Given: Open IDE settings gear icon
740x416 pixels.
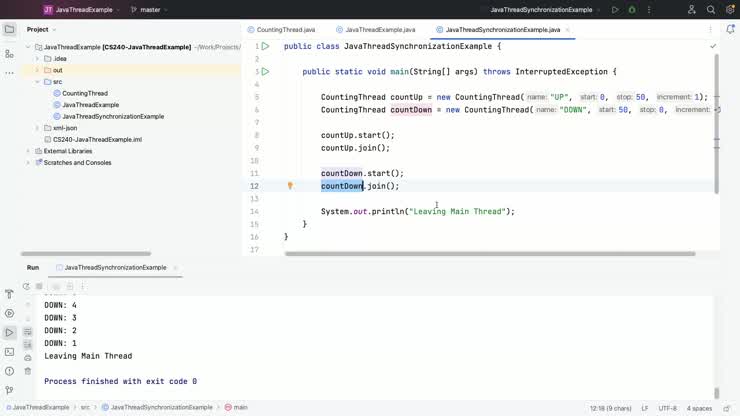Looking at the screenshot, I should pyautogui.click(x=730, y=9).
